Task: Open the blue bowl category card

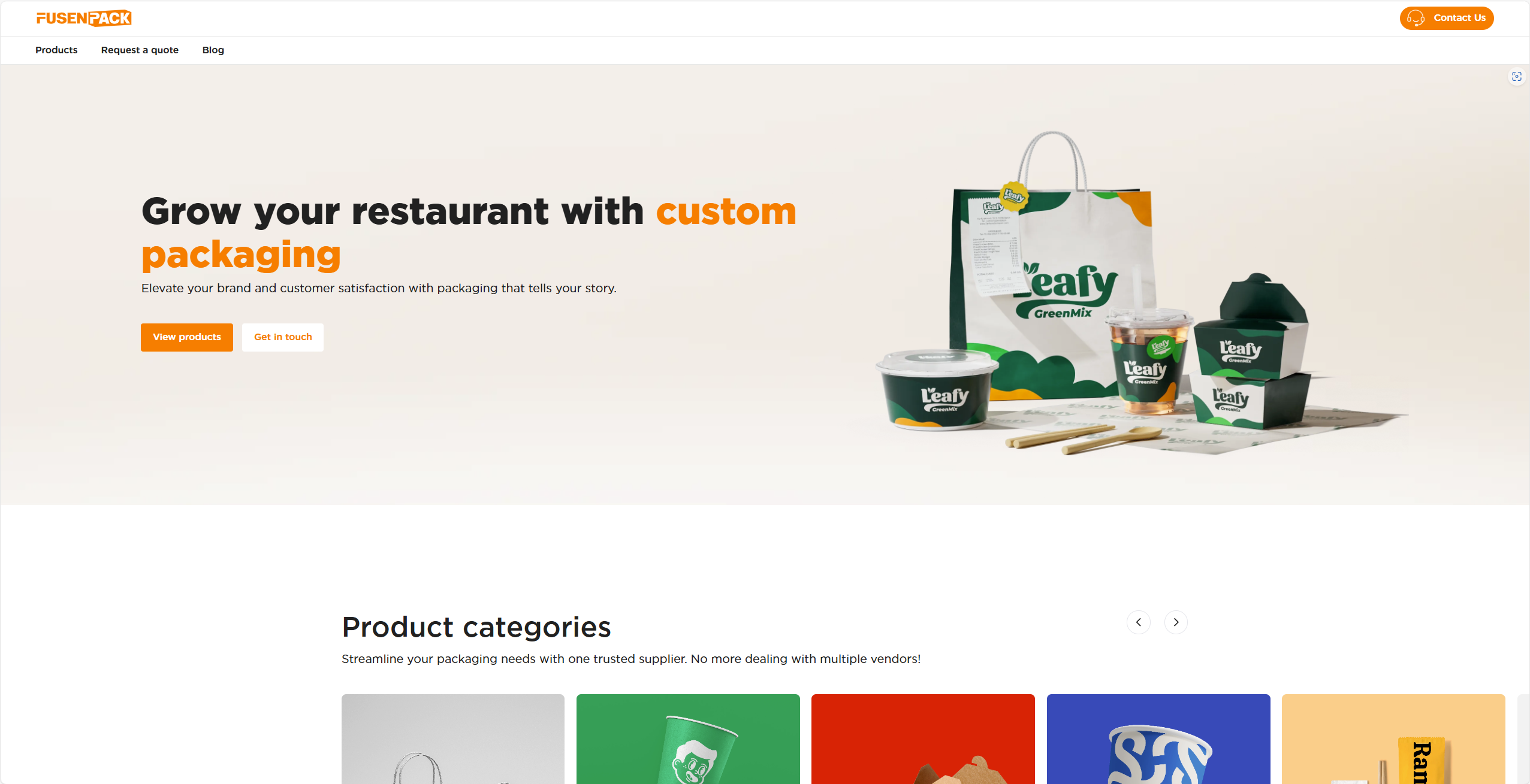Action: tap(1158, 739)
